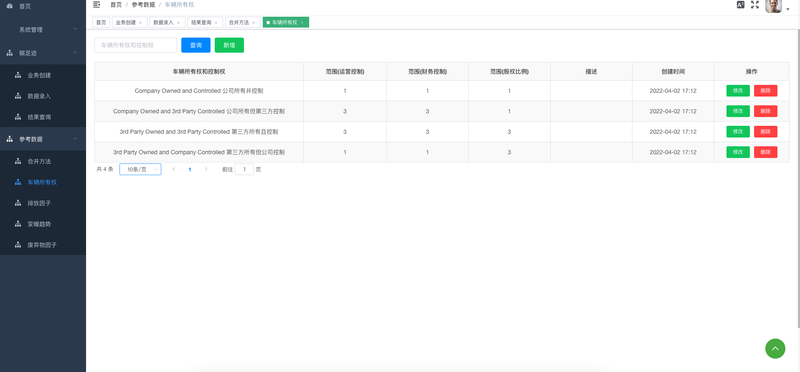
Task: Delete 3rd Party Owned and 3rd Party Controlled row
Action: click(765, 132)
